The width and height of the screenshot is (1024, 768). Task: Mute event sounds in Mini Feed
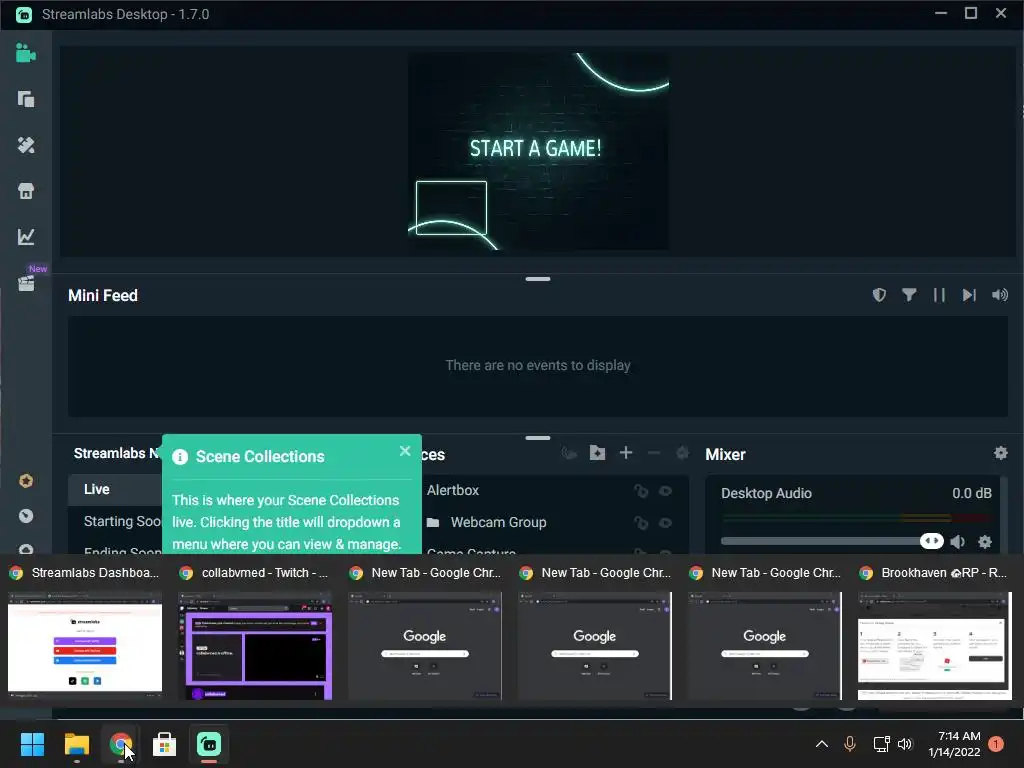tap(999, 295)
